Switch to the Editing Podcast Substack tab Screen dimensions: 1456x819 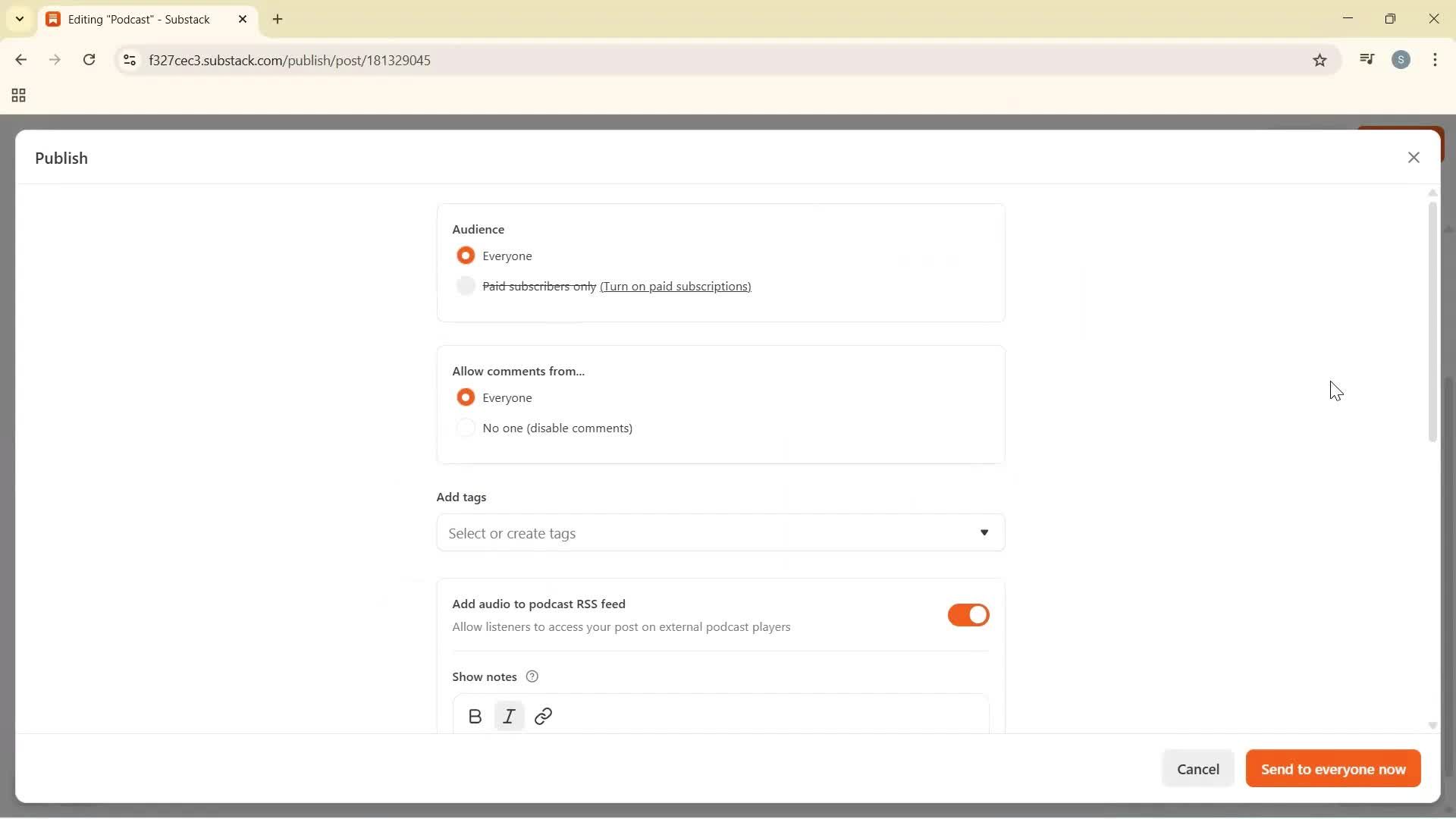pyautogui.click(x=136, y=19)
